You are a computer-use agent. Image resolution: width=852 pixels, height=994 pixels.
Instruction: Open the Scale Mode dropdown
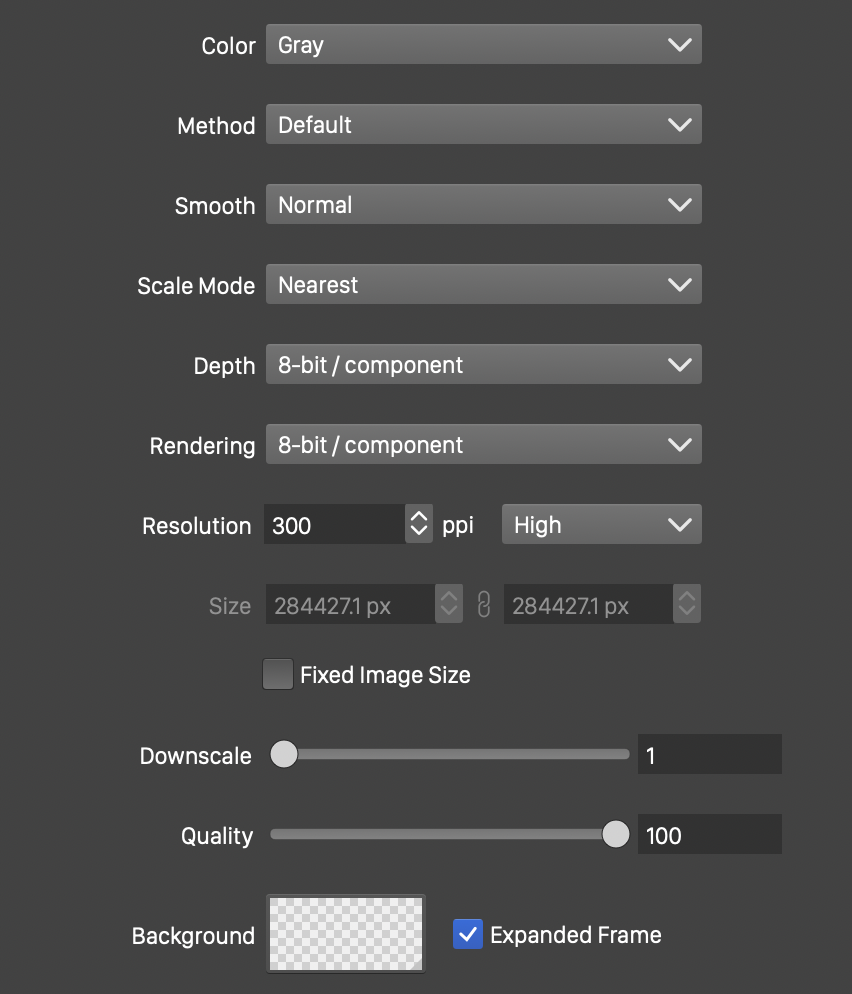[x=483, y=285]
